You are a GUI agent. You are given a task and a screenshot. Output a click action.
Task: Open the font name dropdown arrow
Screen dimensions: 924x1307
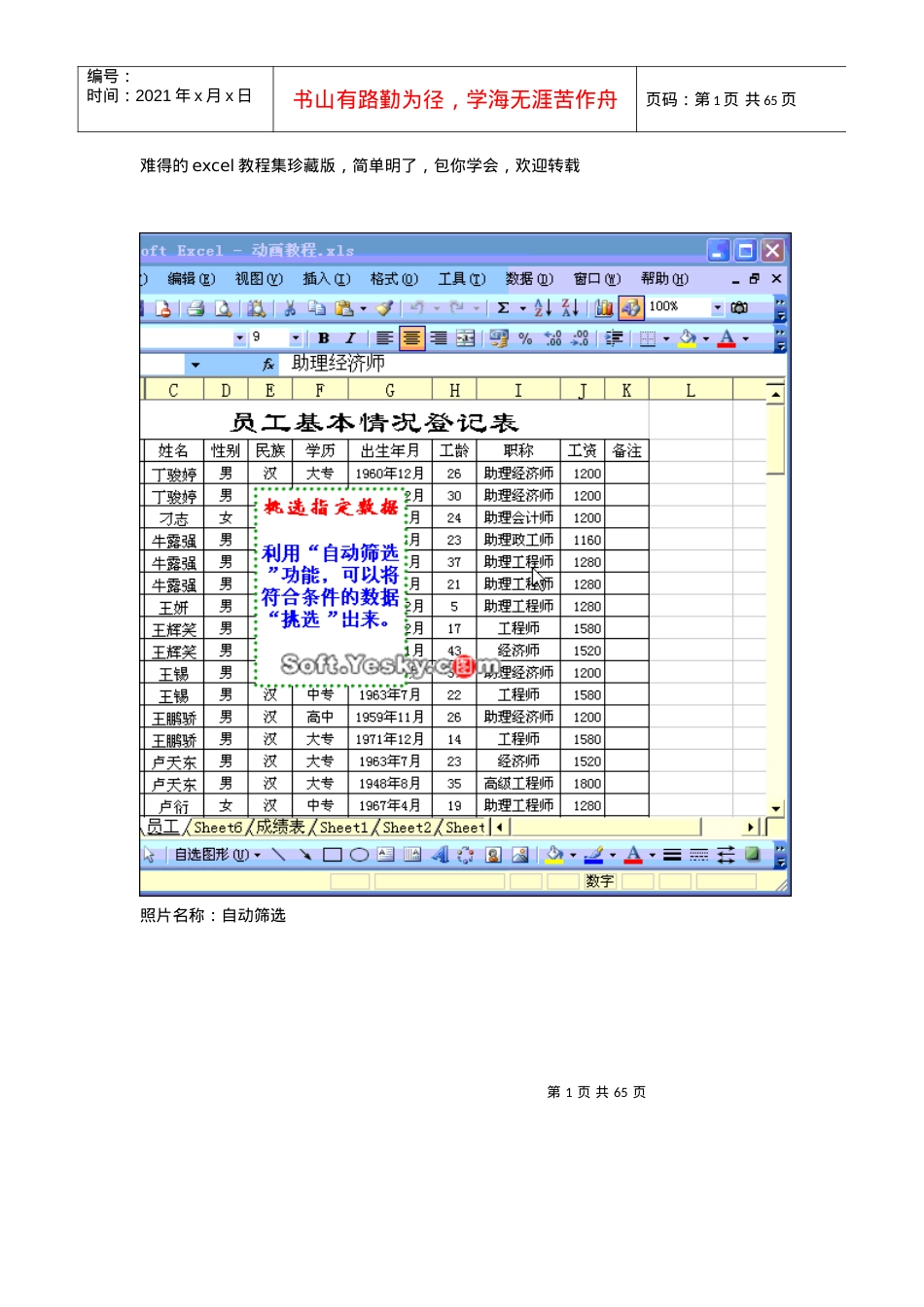click(239, 338)
